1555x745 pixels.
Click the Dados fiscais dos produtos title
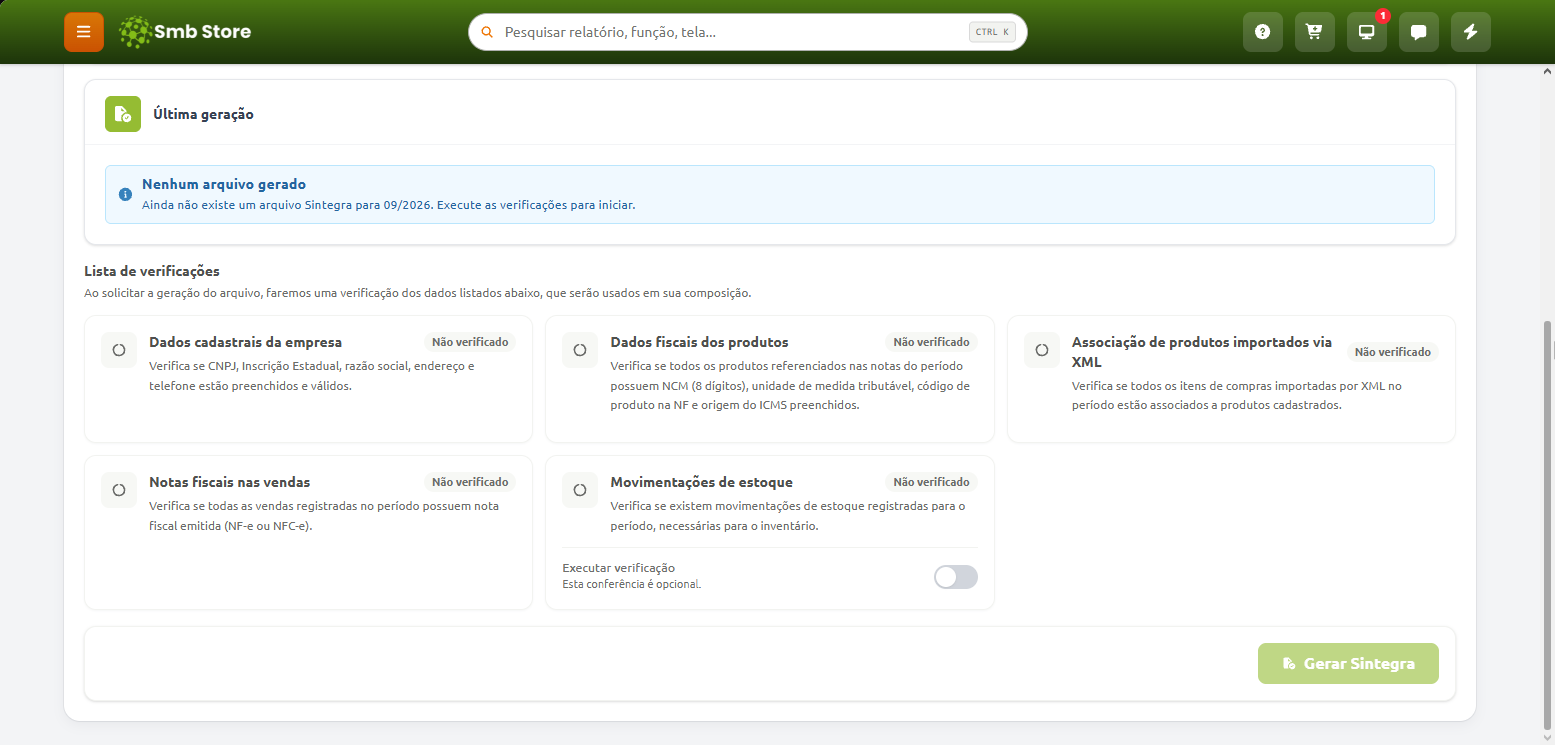pyautogui.click(x=699, y=342)
